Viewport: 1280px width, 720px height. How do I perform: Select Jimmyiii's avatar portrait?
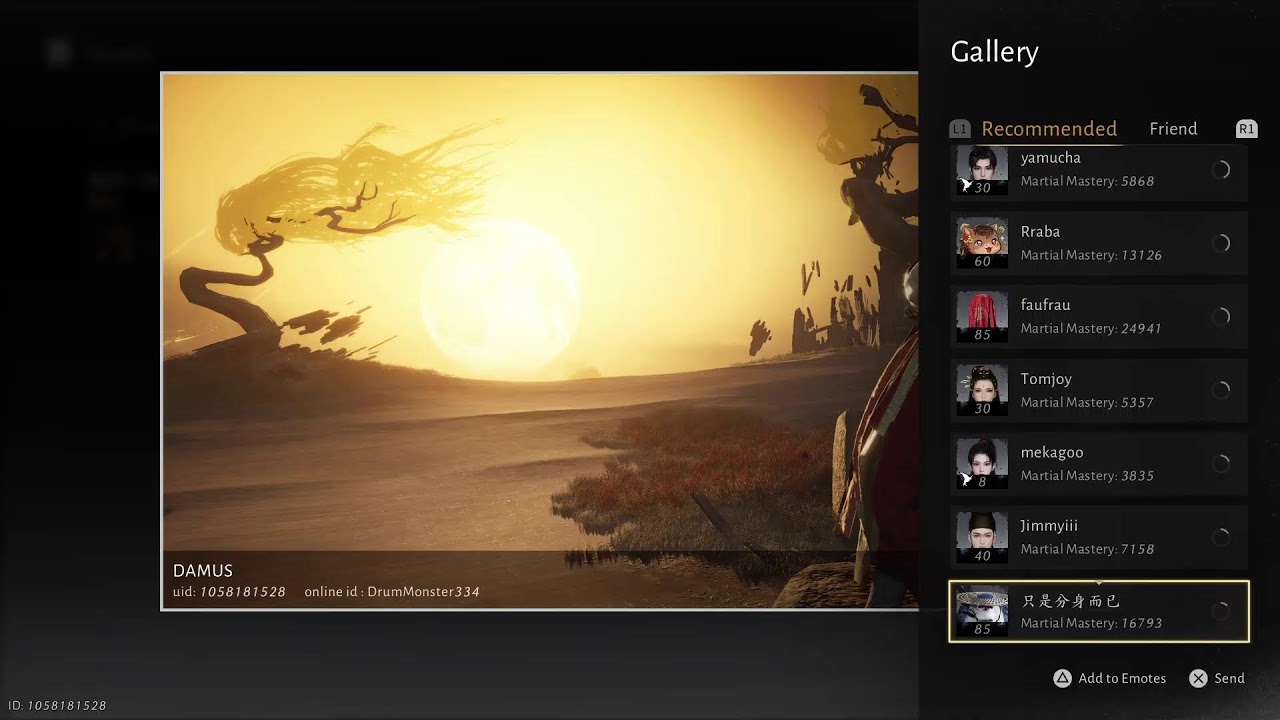[982, 537]
